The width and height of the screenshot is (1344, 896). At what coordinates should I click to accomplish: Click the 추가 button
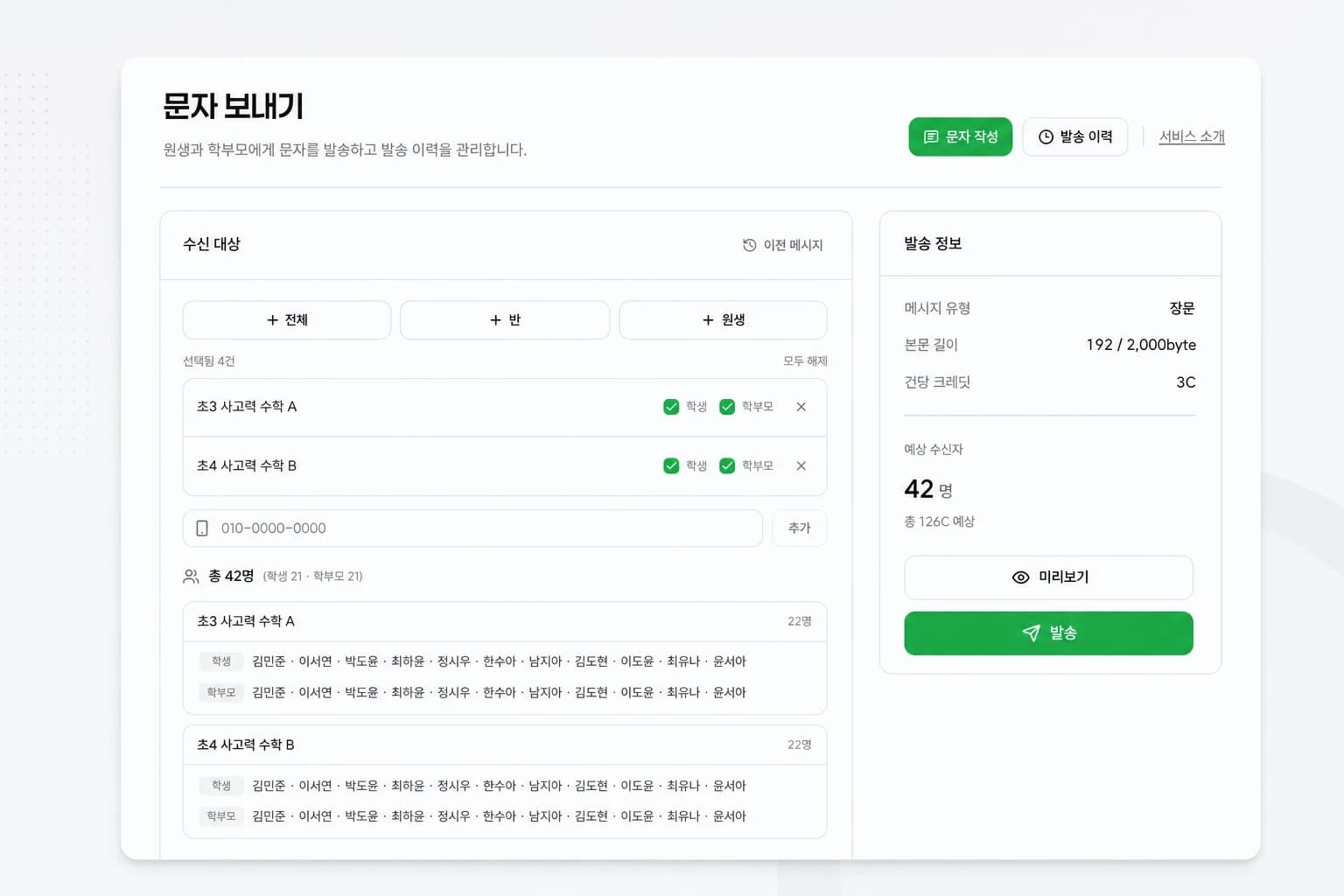(800, 528)
